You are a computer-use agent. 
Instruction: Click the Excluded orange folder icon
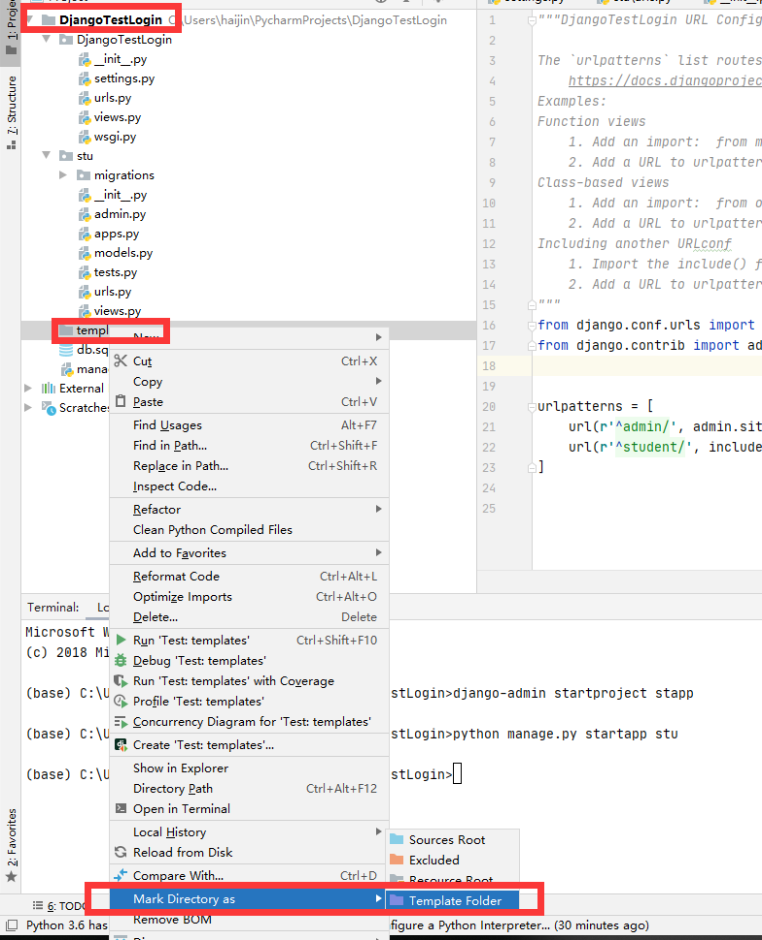[x=396, y=860]
